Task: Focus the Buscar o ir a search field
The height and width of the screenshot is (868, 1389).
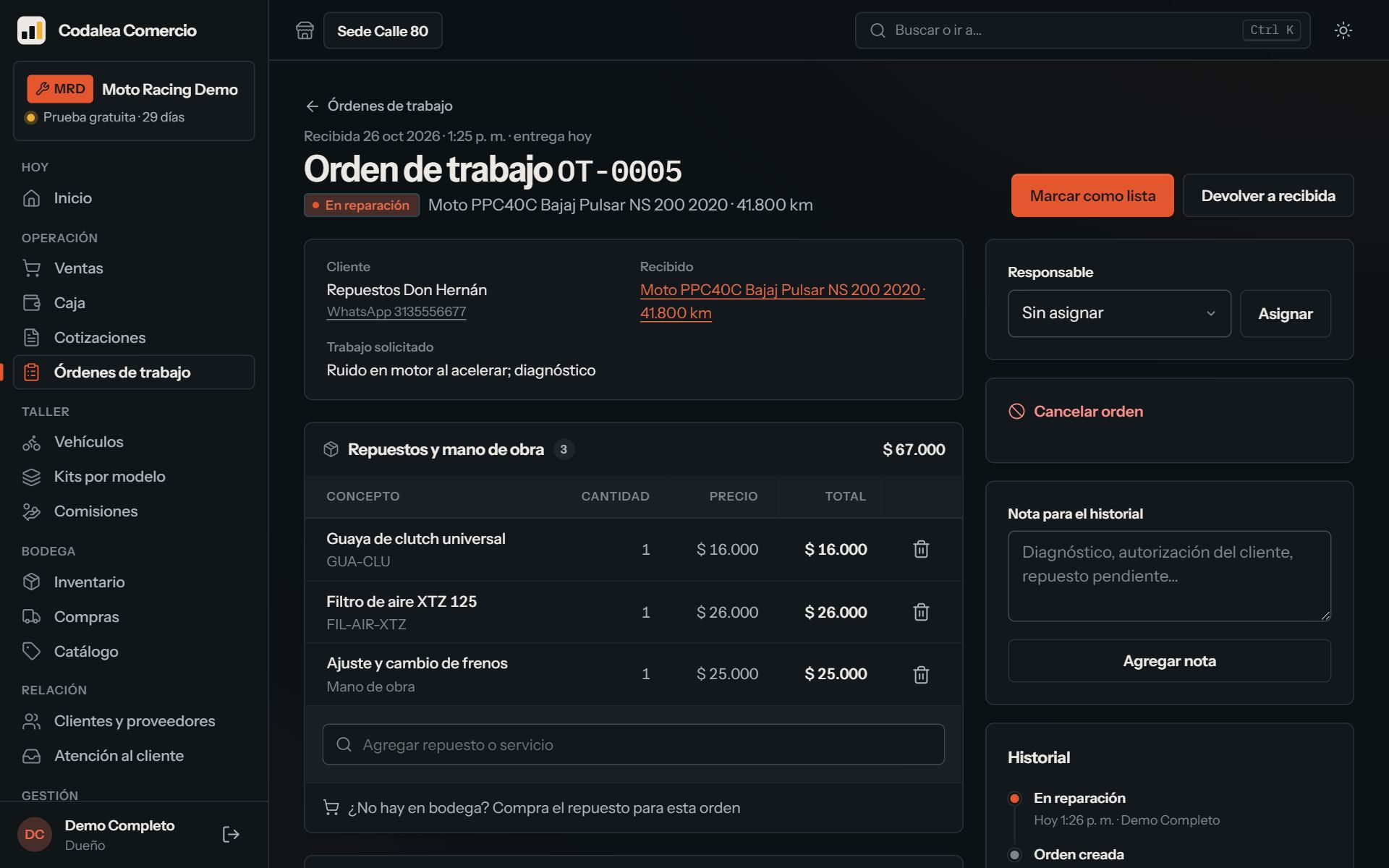Action: pos(1082,30)
